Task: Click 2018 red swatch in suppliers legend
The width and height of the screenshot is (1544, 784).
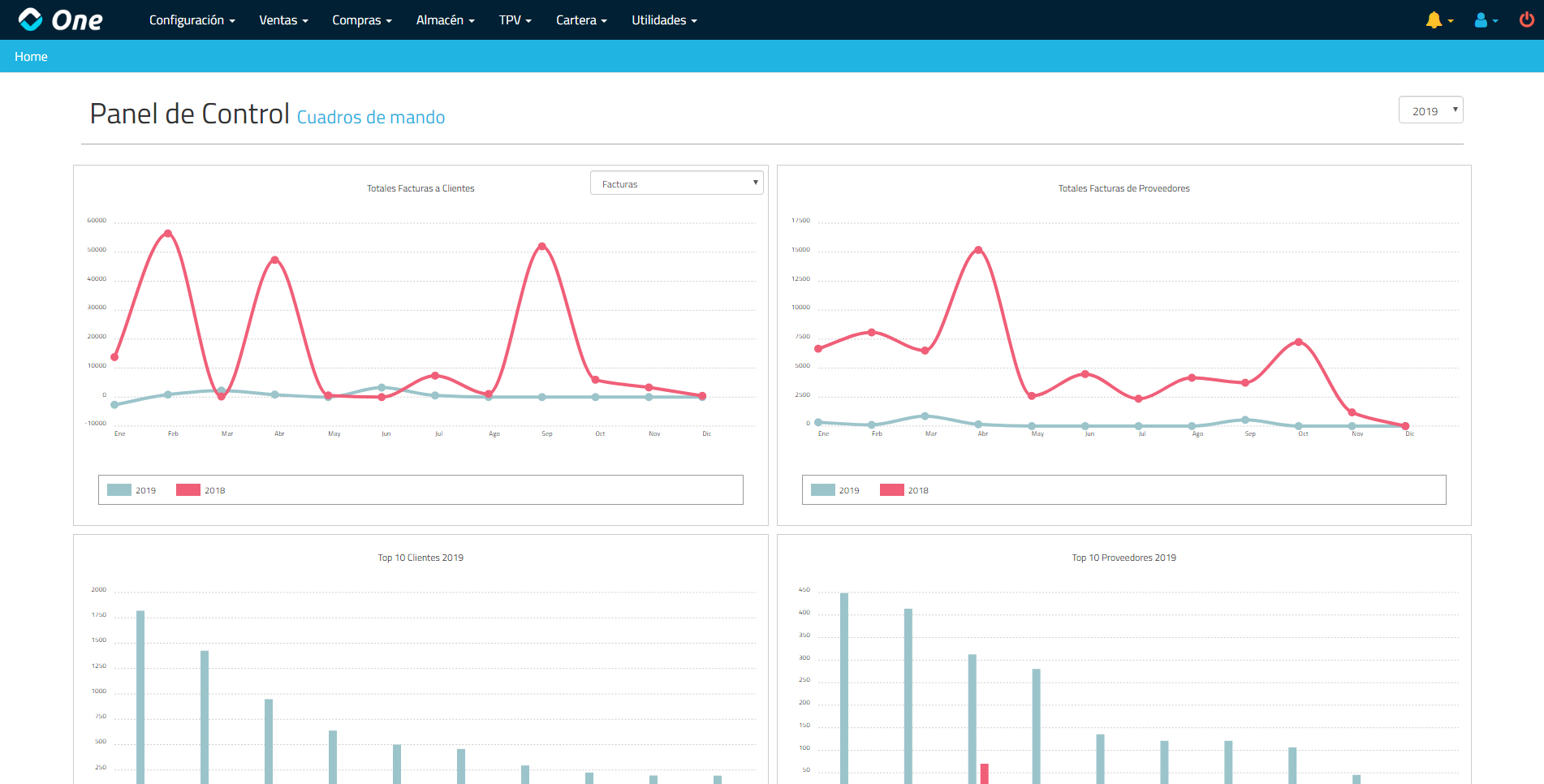Action: pyautogui.click(x=891, y=490)
